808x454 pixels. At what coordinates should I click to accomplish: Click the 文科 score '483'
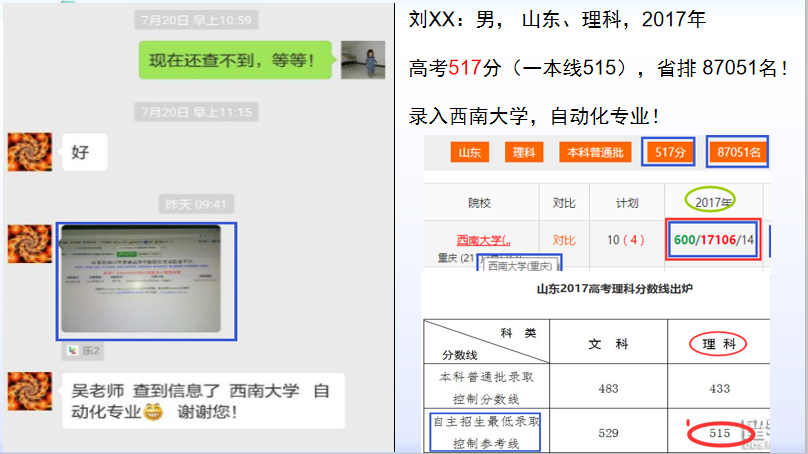(609, 389)
